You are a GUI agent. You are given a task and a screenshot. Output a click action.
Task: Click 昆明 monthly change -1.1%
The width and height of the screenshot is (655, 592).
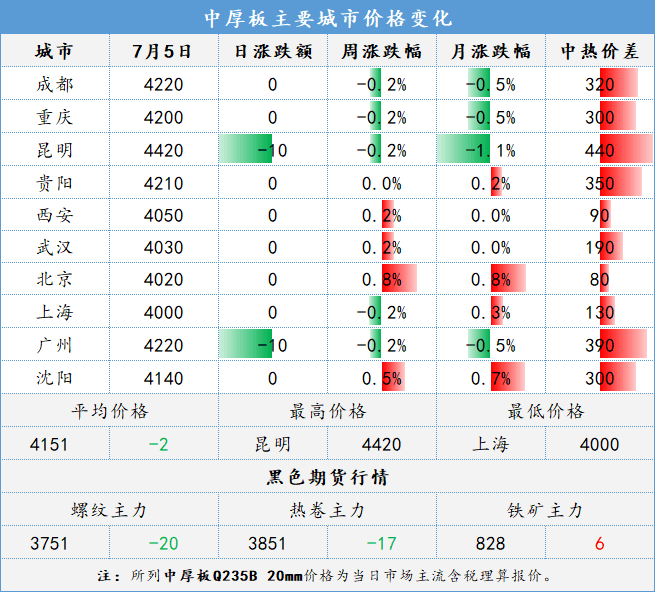491,151
